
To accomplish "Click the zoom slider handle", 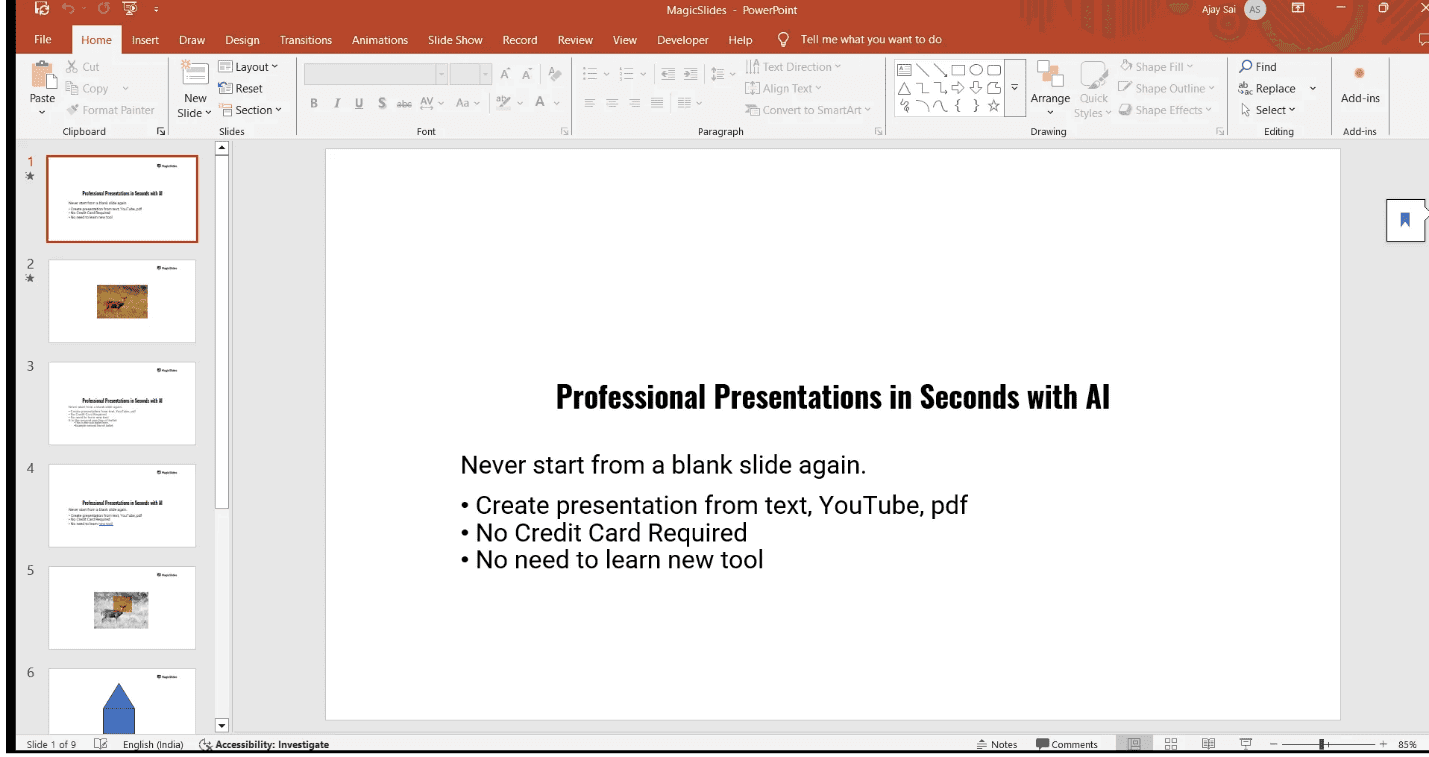I will point(1322,744).
